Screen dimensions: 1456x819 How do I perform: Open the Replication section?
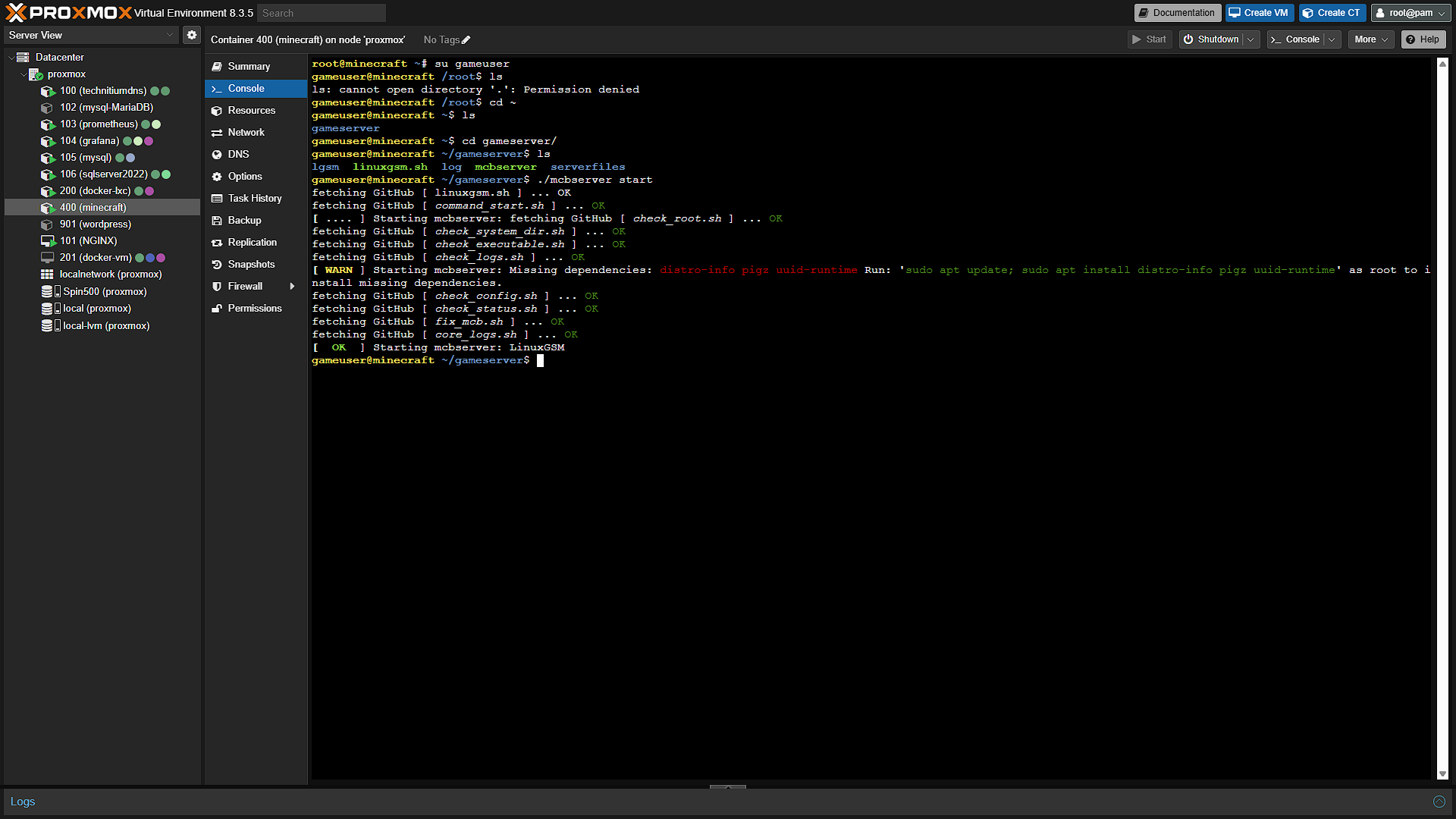(x=256, y=243)
